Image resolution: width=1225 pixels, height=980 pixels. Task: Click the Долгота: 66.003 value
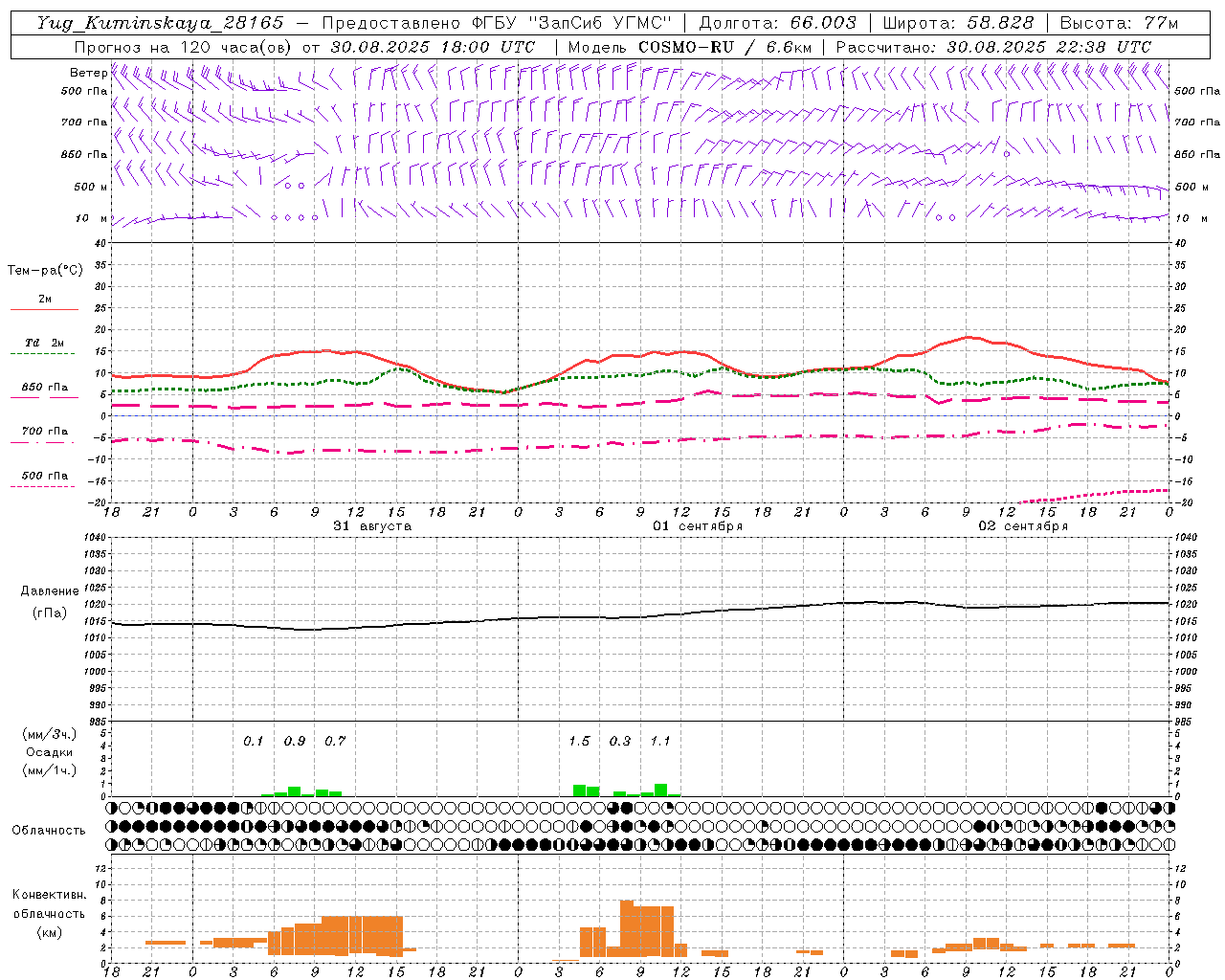[x=777, y=23]
